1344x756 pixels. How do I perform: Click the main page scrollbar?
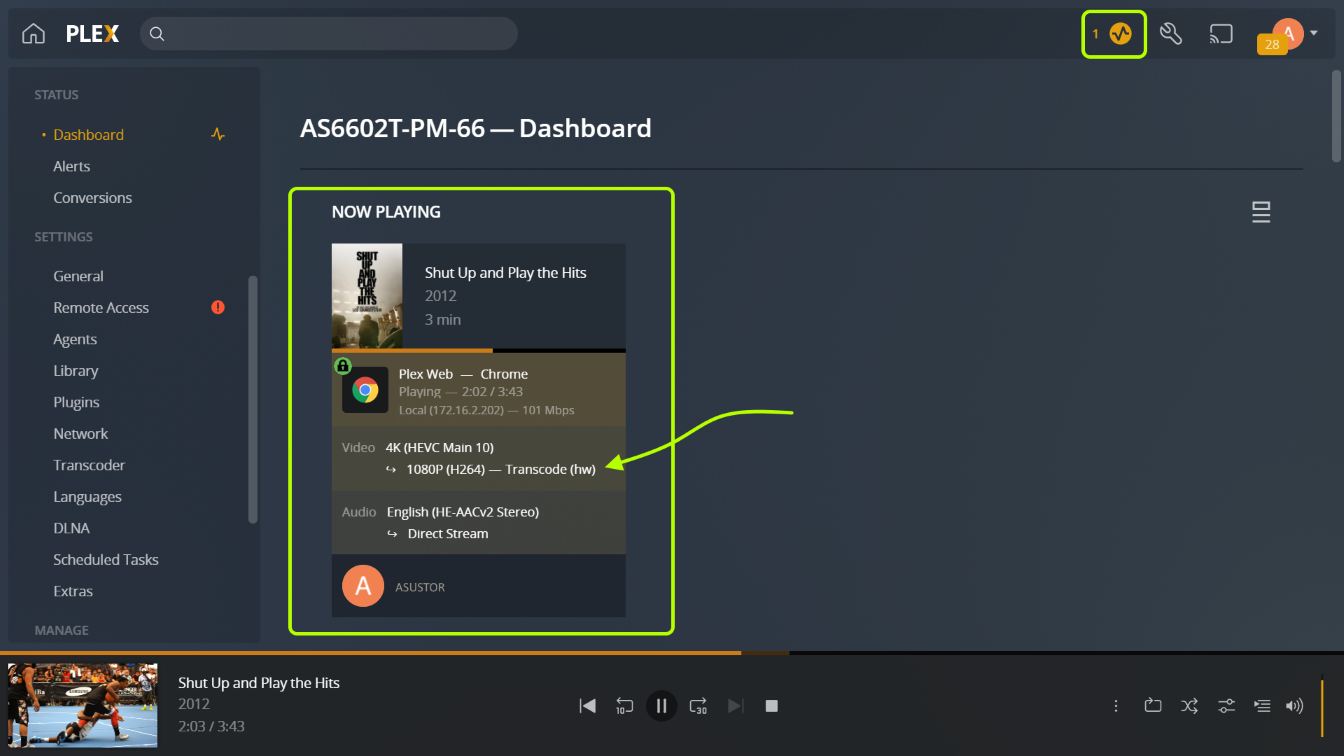[x=1337, y=115]
